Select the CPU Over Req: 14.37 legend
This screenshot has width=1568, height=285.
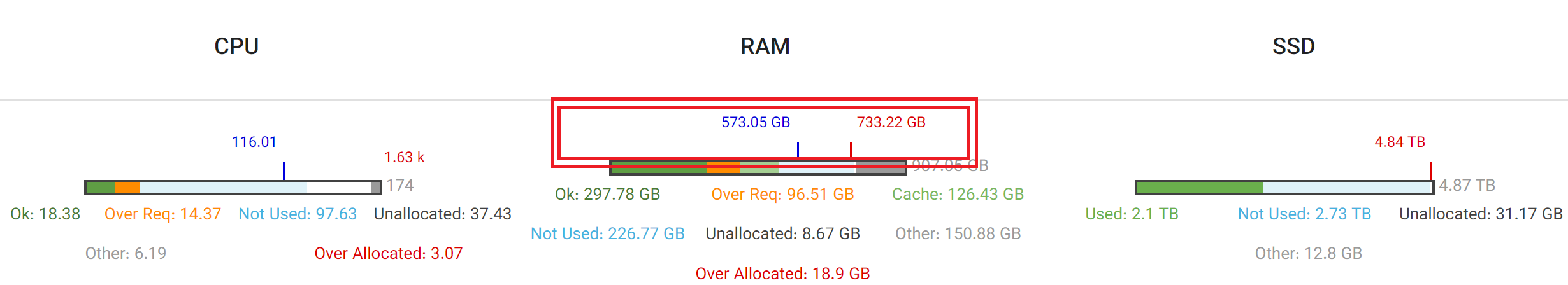[x=162, y=214]
